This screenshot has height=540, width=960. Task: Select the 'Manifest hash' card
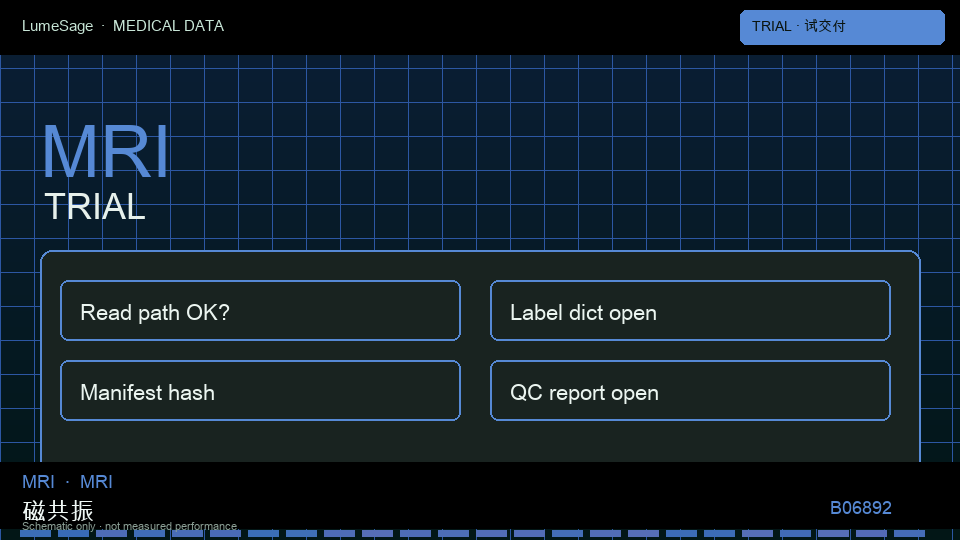pos(260,391)
